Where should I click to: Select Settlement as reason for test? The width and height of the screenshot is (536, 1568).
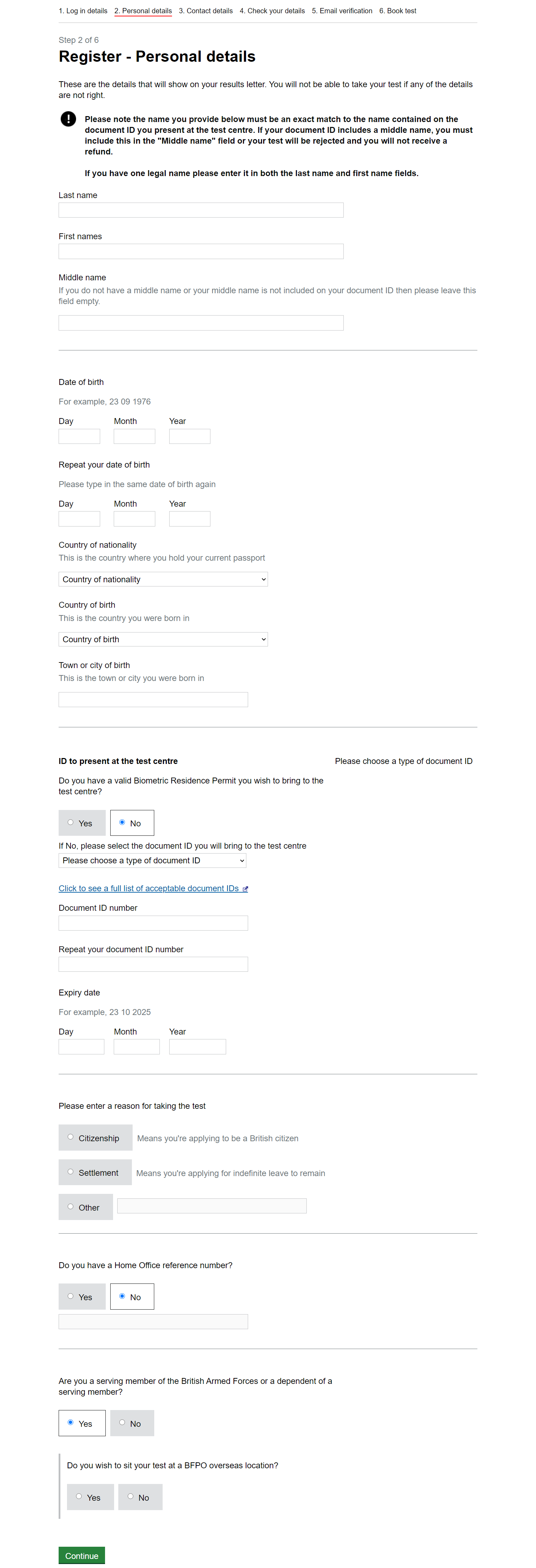click(x=95, y=1172)
